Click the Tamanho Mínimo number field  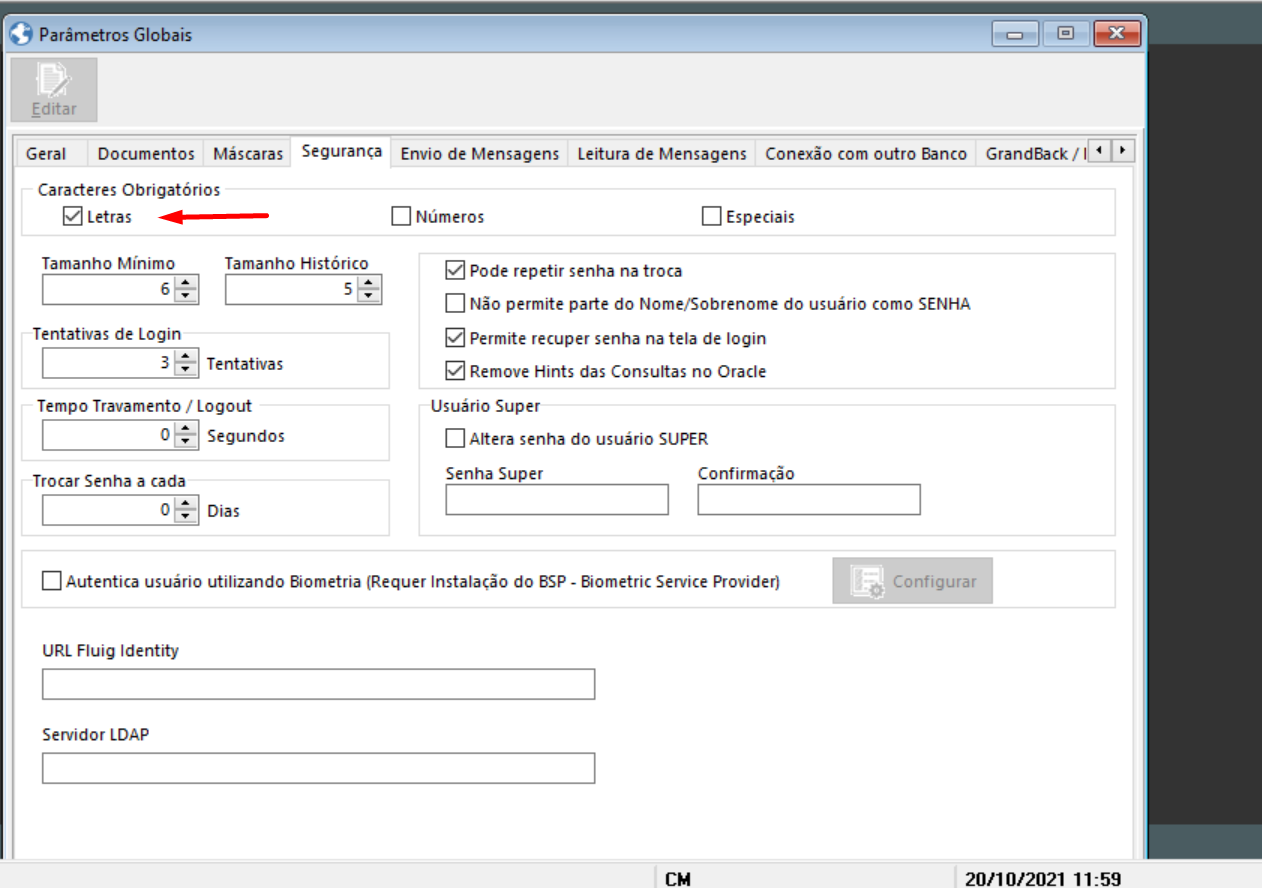tap(108, 290)
